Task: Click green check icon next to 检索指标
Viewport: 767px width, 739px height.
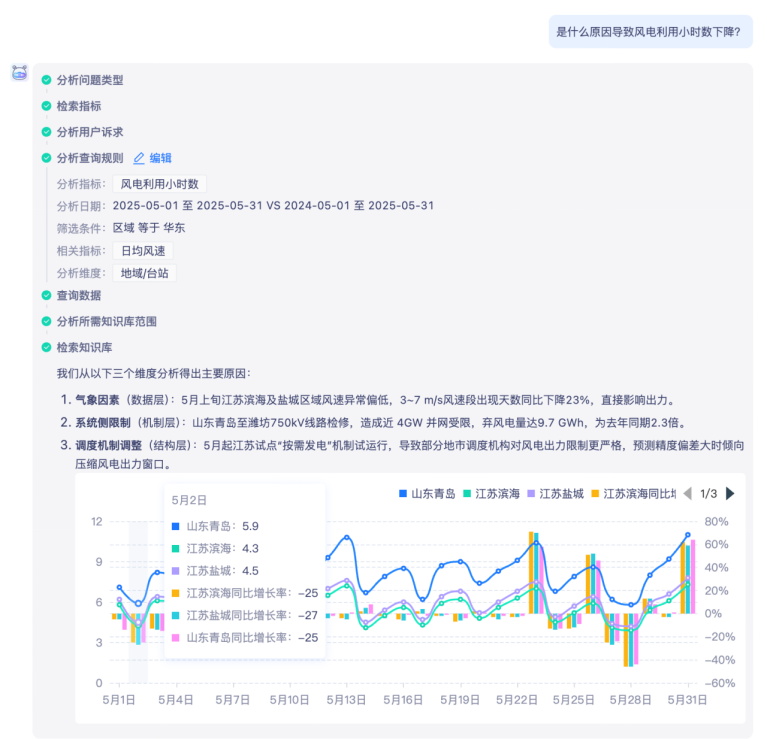Action: (x=46, y=106)
